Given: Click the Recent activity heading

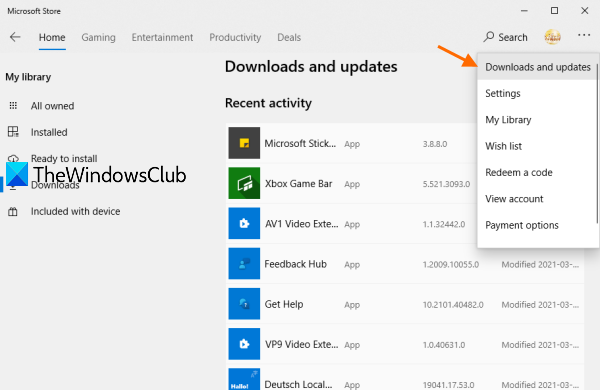Looking at the screenshot, I should pos(268,103).
